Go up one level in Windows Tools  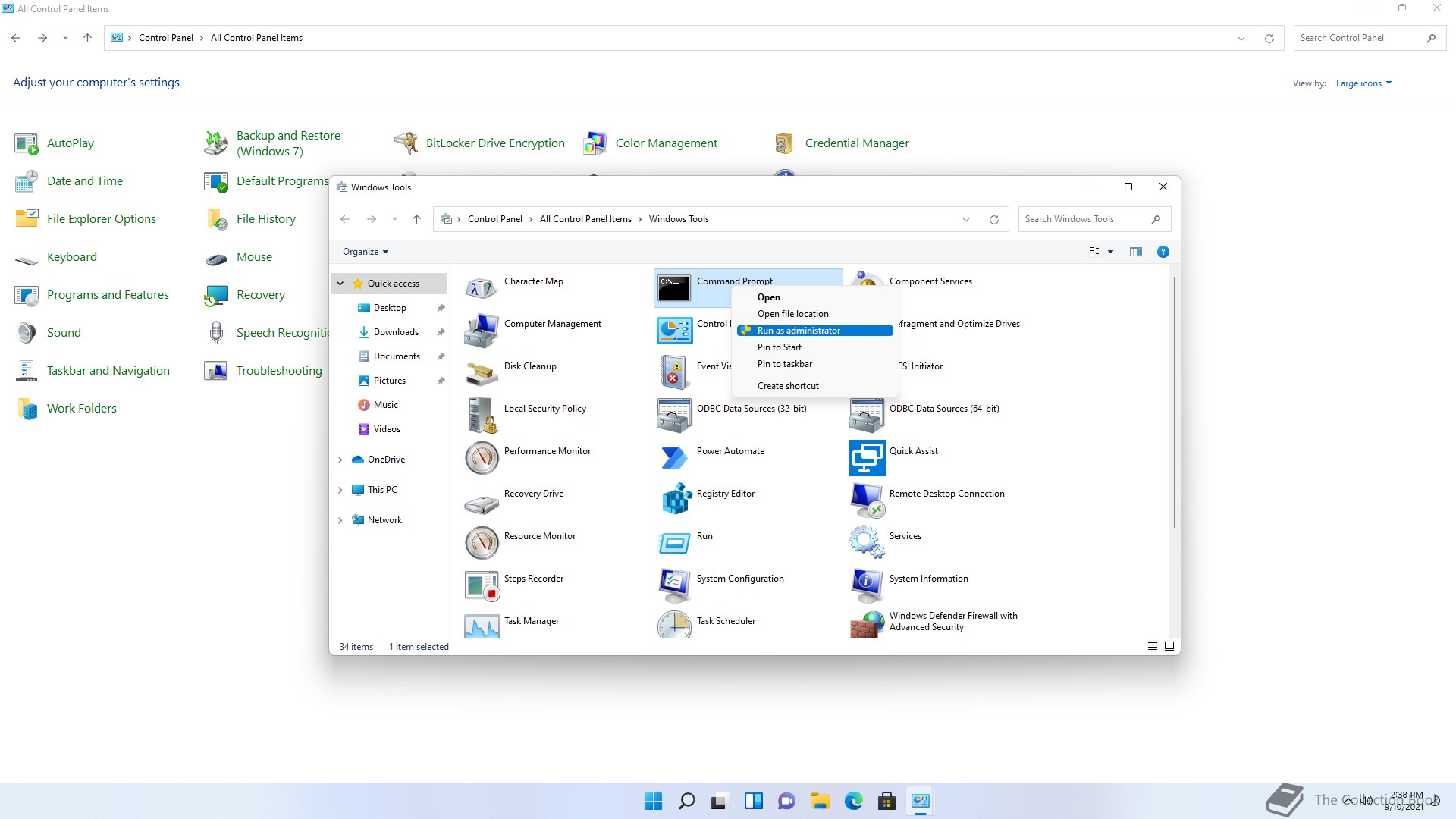point(416,219)
